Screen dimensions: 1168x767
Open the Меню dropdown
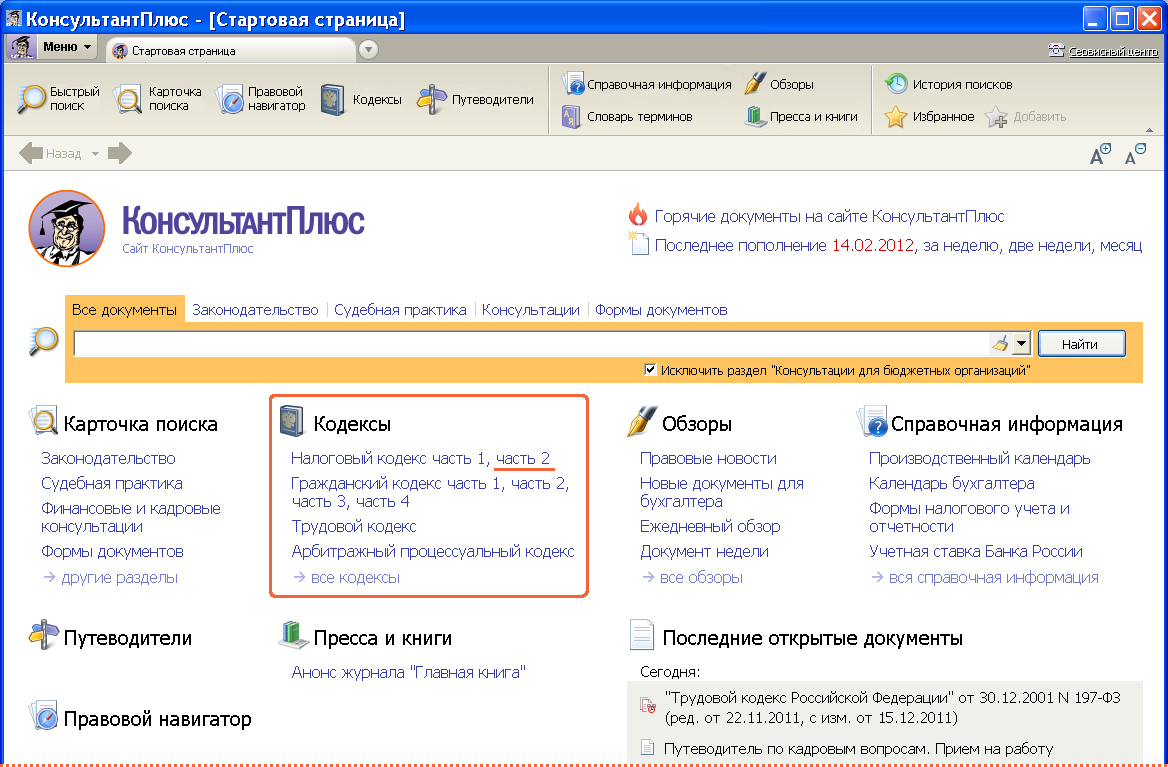click(x=66, y=47)
